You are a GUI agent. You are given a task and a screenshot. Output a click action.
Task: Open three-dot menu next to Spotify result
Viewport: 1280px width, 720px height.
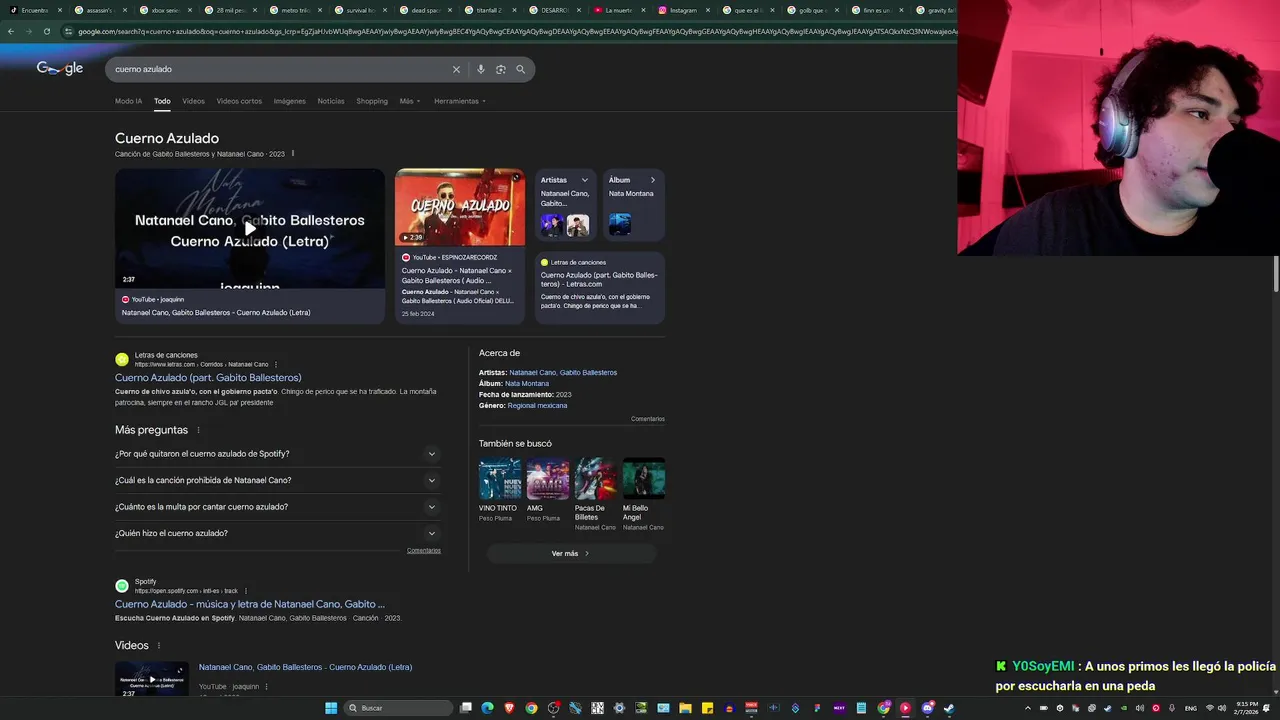point(246,591)
